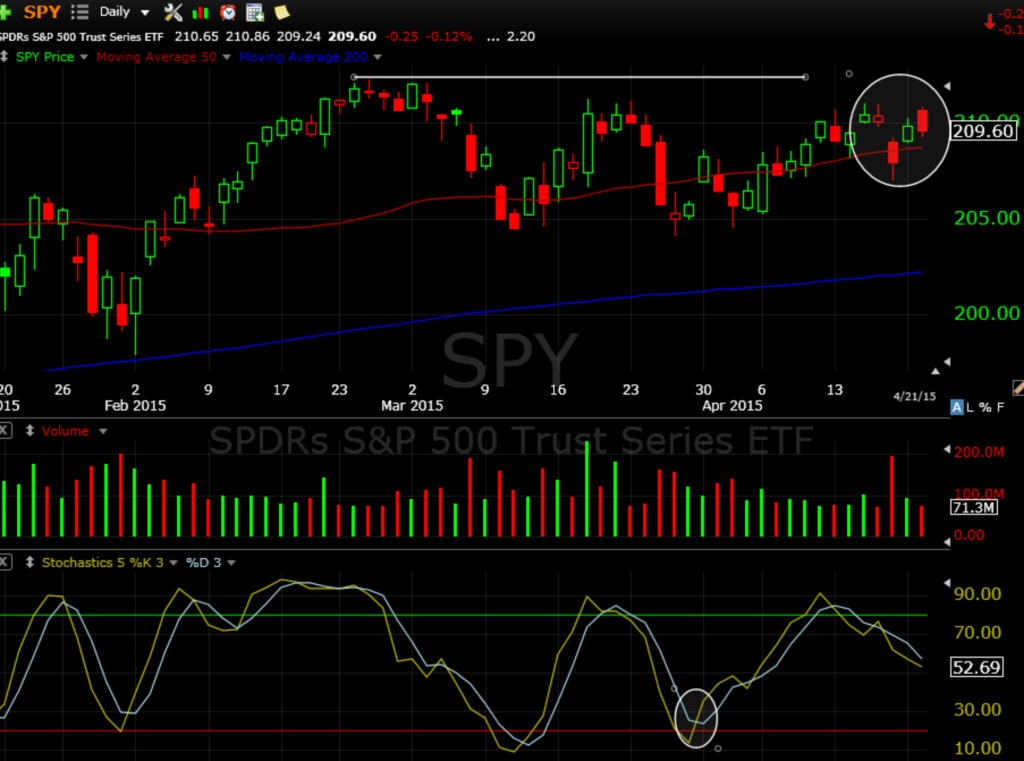The width and height of the screenshot is (1024, 761).
Task: Click the triangle next to 200.0M volume scale
Action: click(947, 449)
